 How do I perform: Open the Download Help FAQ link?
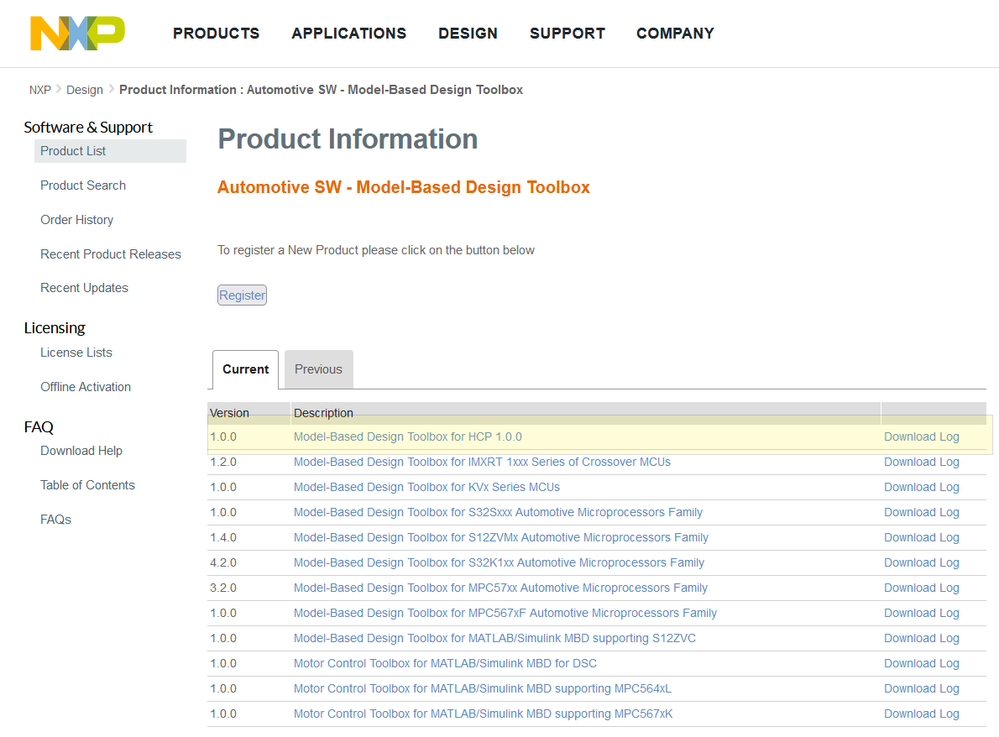[81, 451]
